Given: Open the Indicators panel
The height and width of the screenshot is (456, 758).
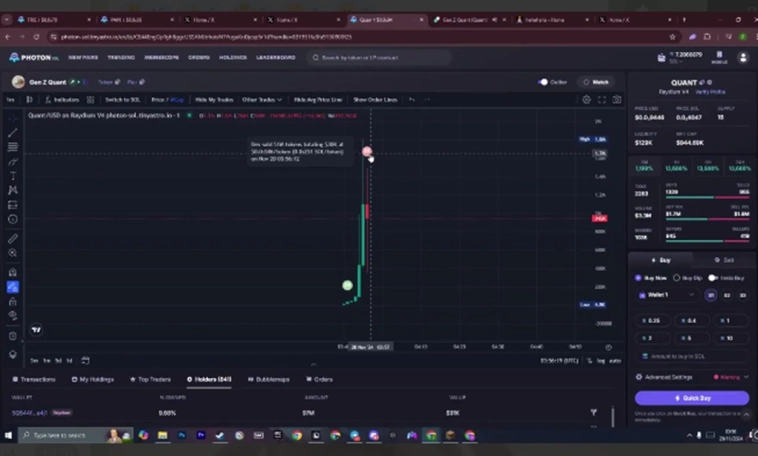Looking at the screenshot, I should [x=64, y=100].
